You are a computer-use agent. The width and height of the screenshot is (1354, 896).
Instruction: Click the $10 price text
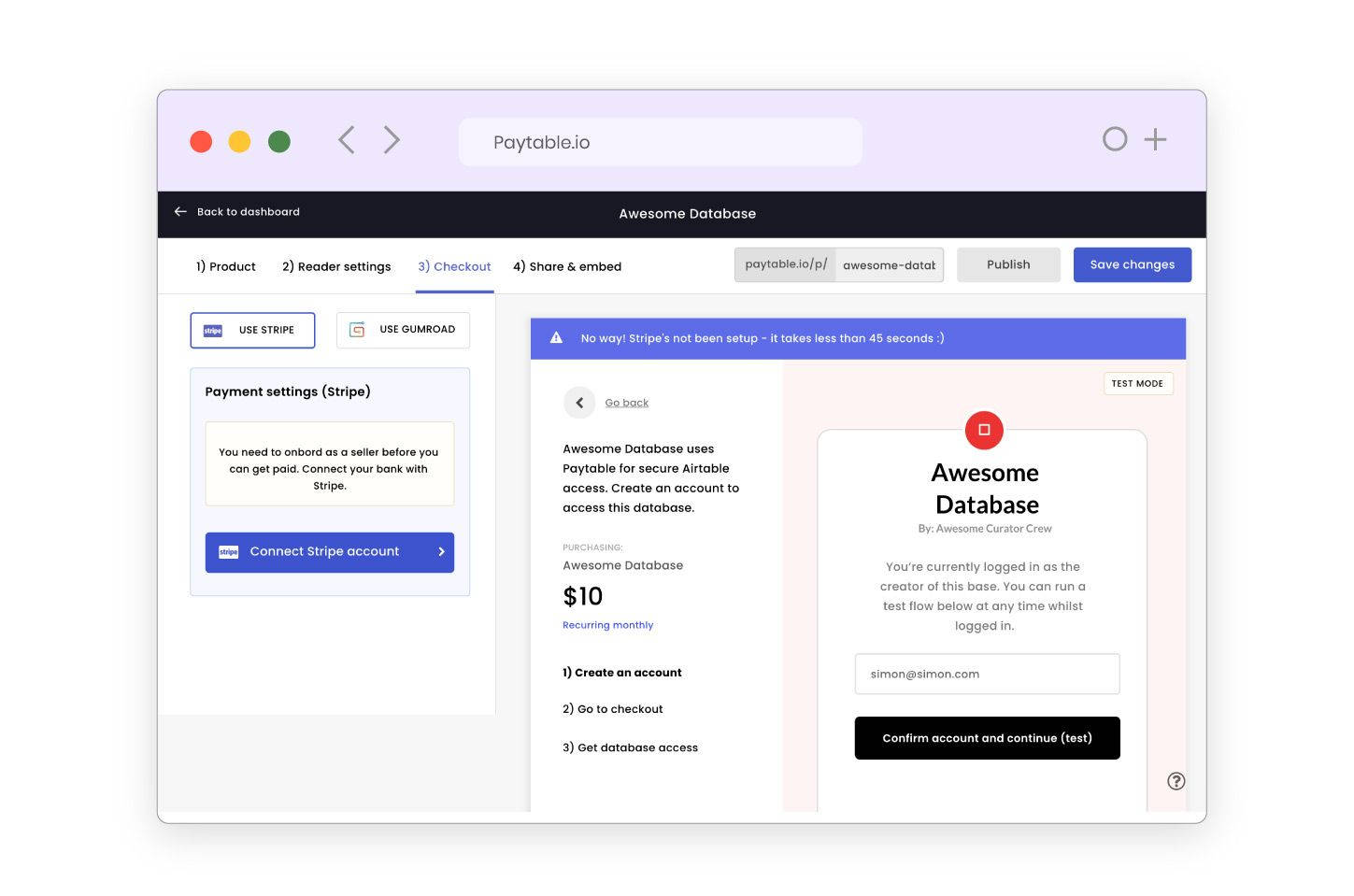click(583, 596)
